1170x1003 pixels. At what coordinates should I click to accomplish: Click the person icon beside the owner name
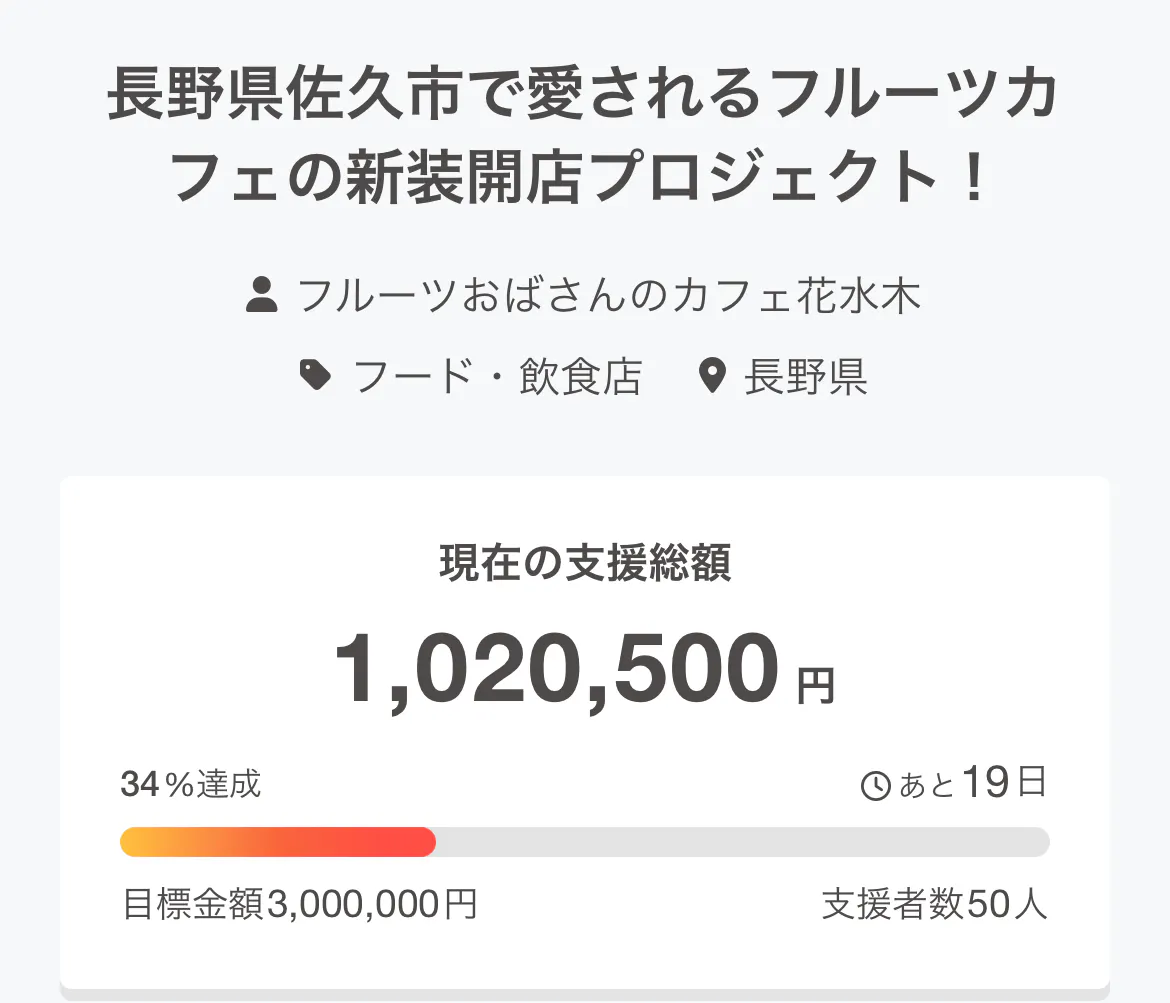pos(261,296)
